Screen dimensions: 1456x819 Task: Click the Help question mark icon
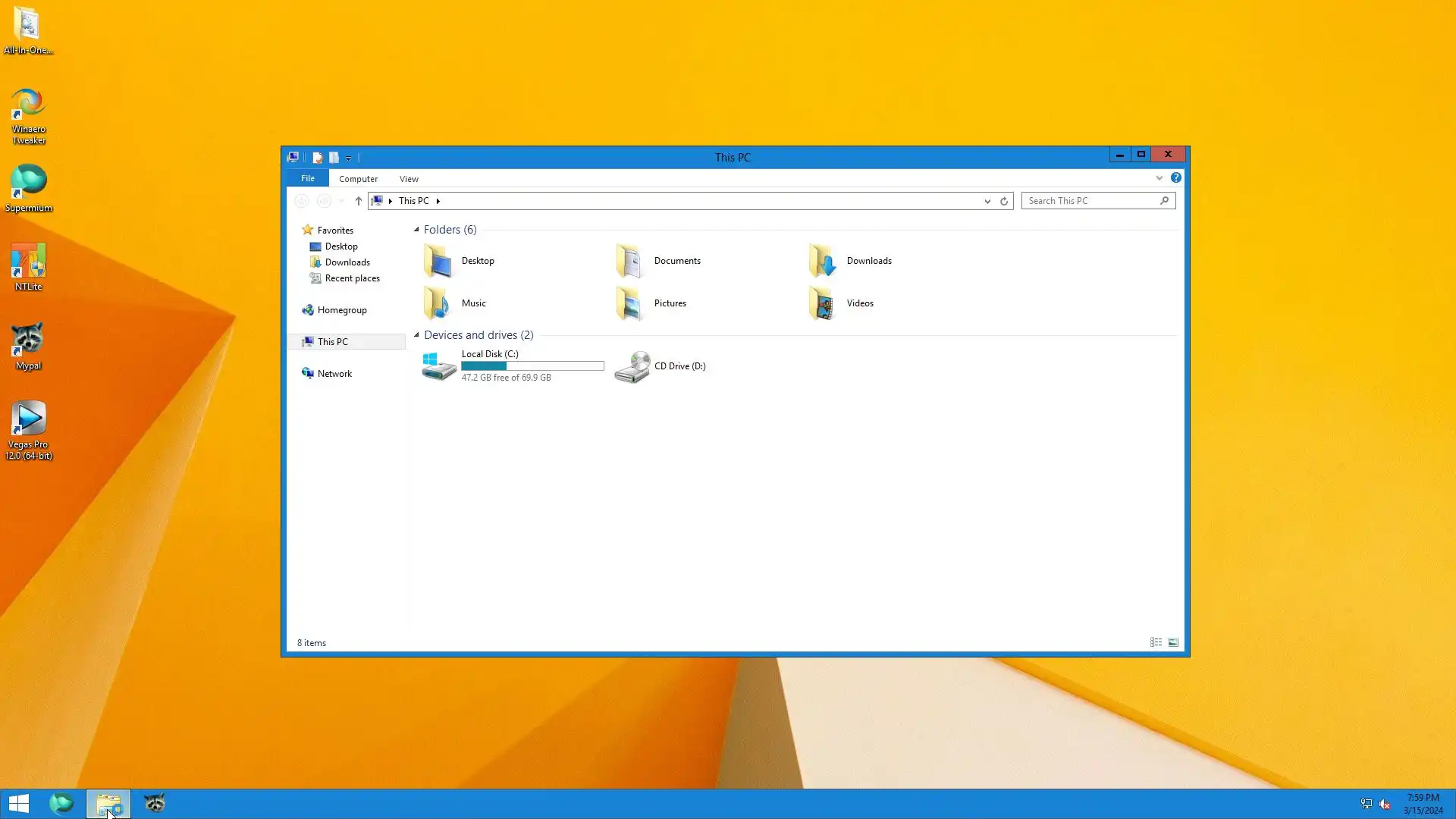coord(1175,177)
